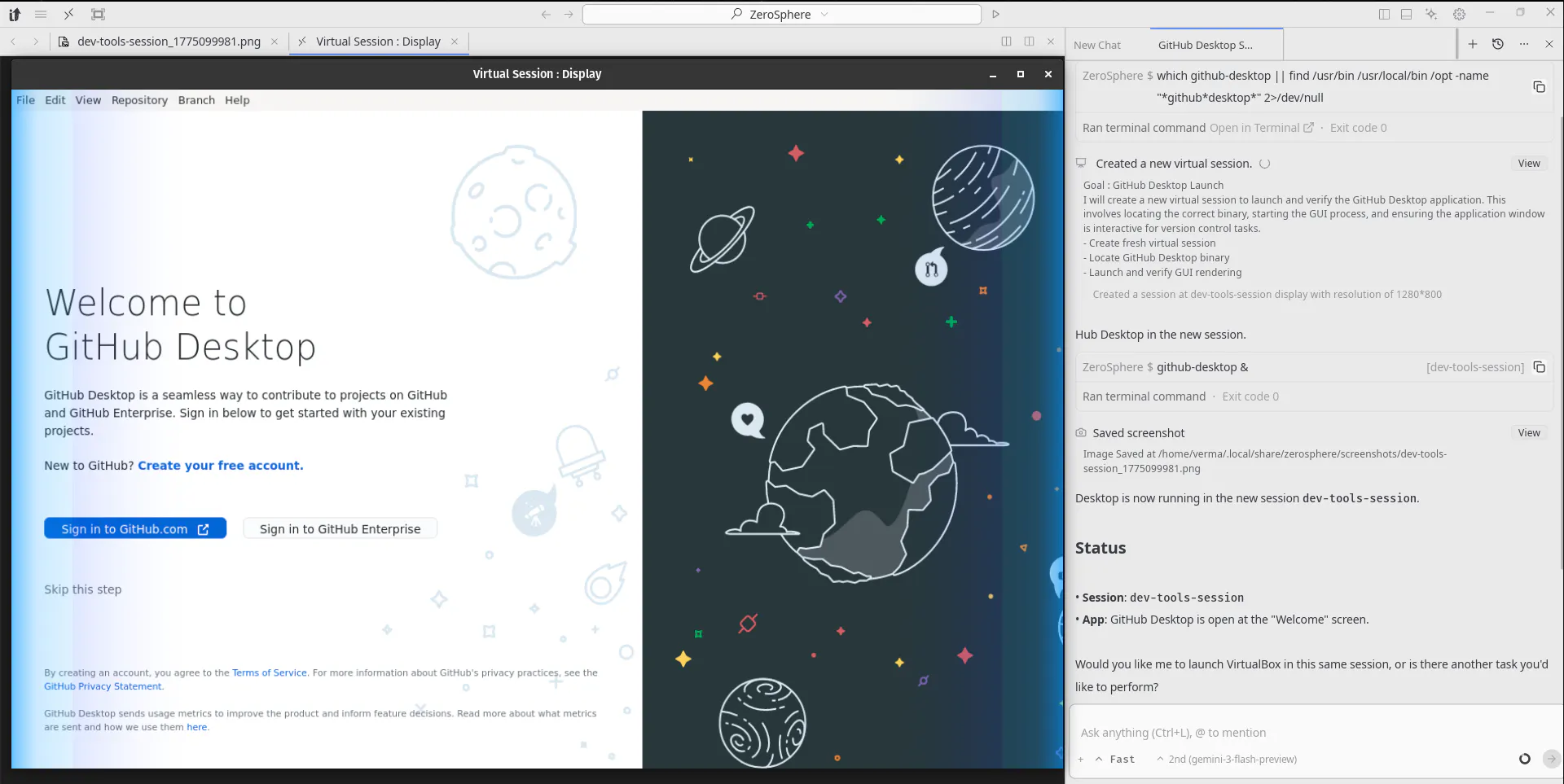Click the ZeroSphere search box
The width and height of the screenshot is (1564, 784).
[x=782, y=14]
